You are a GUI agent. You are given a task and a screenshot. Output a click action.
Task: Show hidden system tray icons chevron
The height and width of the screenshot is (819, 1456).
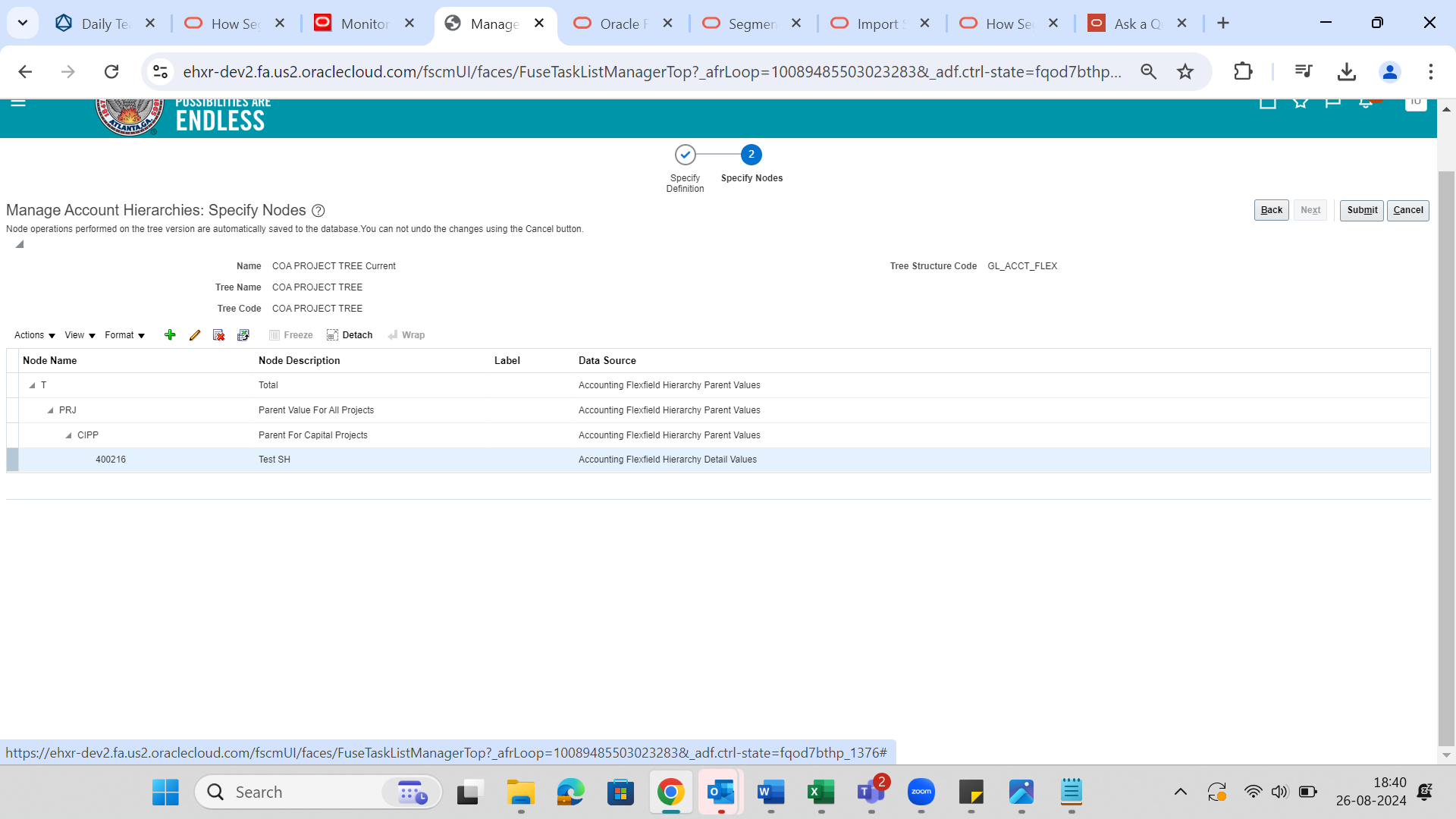click(1181, 792)
